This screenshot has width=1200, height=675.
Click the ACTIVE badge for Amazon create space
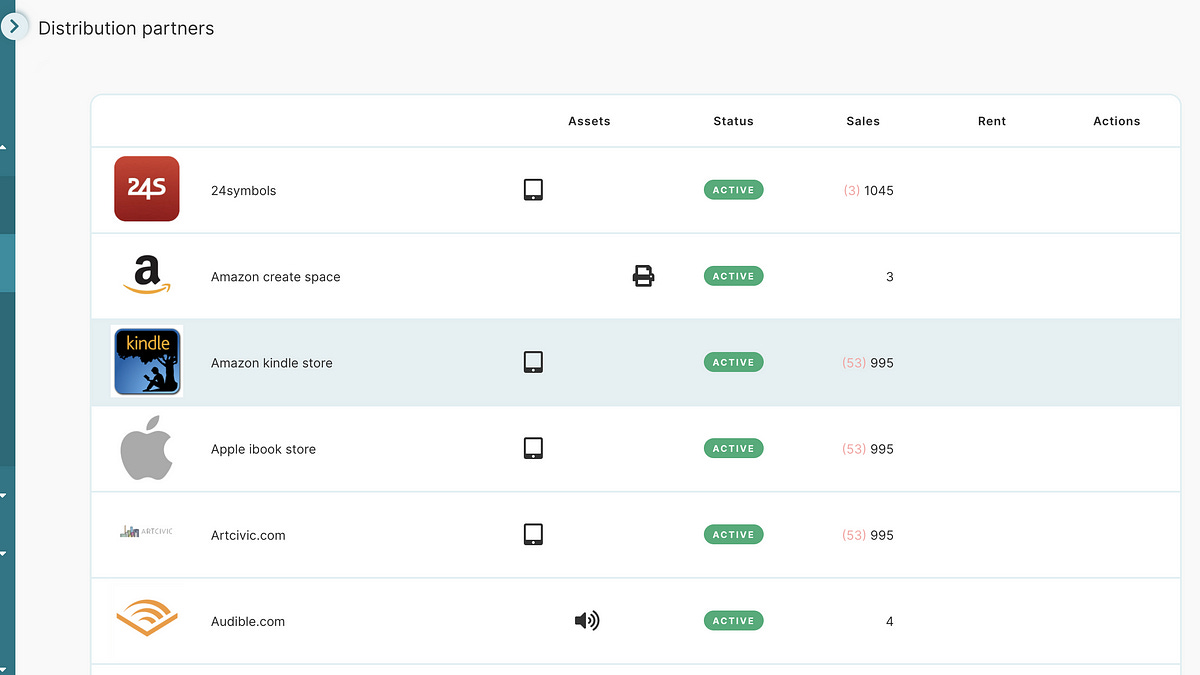pyautogui.click(x=734, y=276)
